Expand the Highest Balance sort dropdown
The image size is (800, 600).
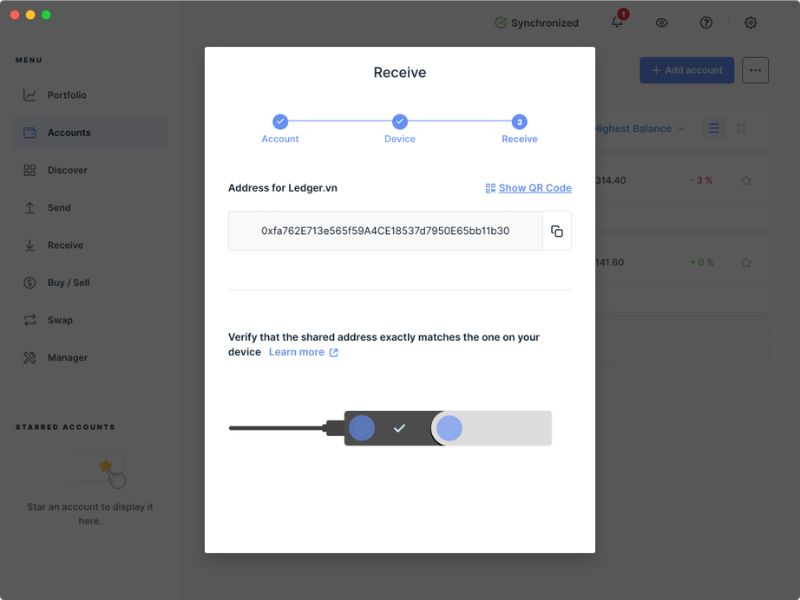640,129
